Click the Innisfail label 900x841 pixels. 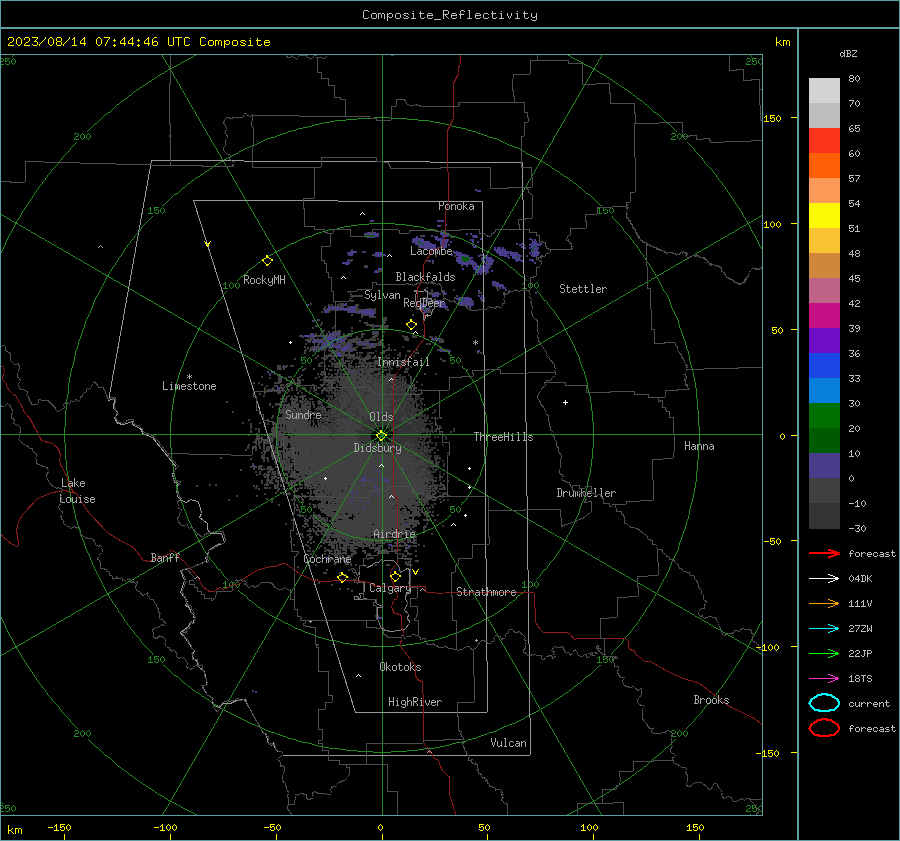(x=404, y=362)
